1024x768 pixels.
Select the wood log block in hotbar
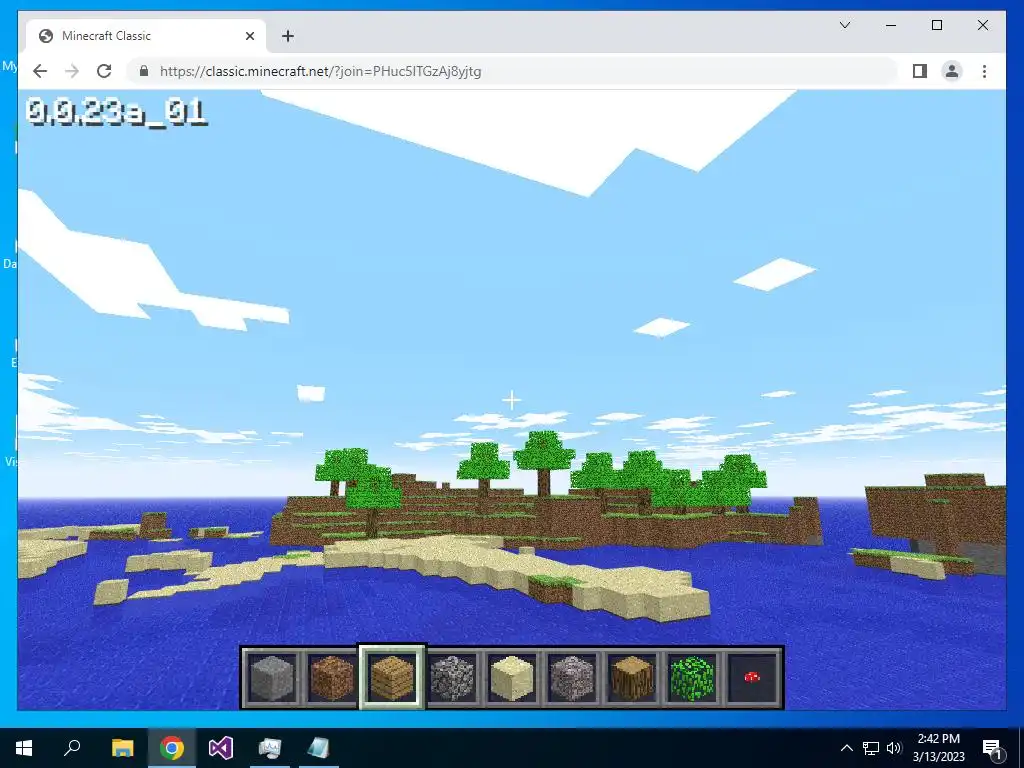click(x=632, y=678)
